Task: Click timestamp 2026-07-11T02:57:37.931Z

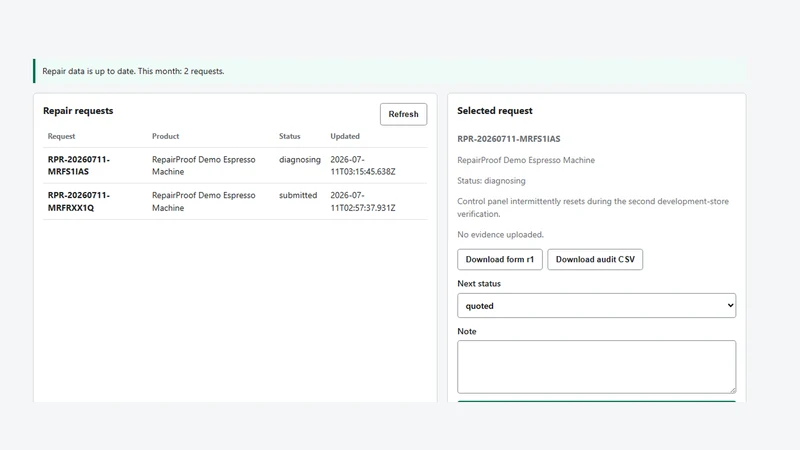Action: click(362, 202)
